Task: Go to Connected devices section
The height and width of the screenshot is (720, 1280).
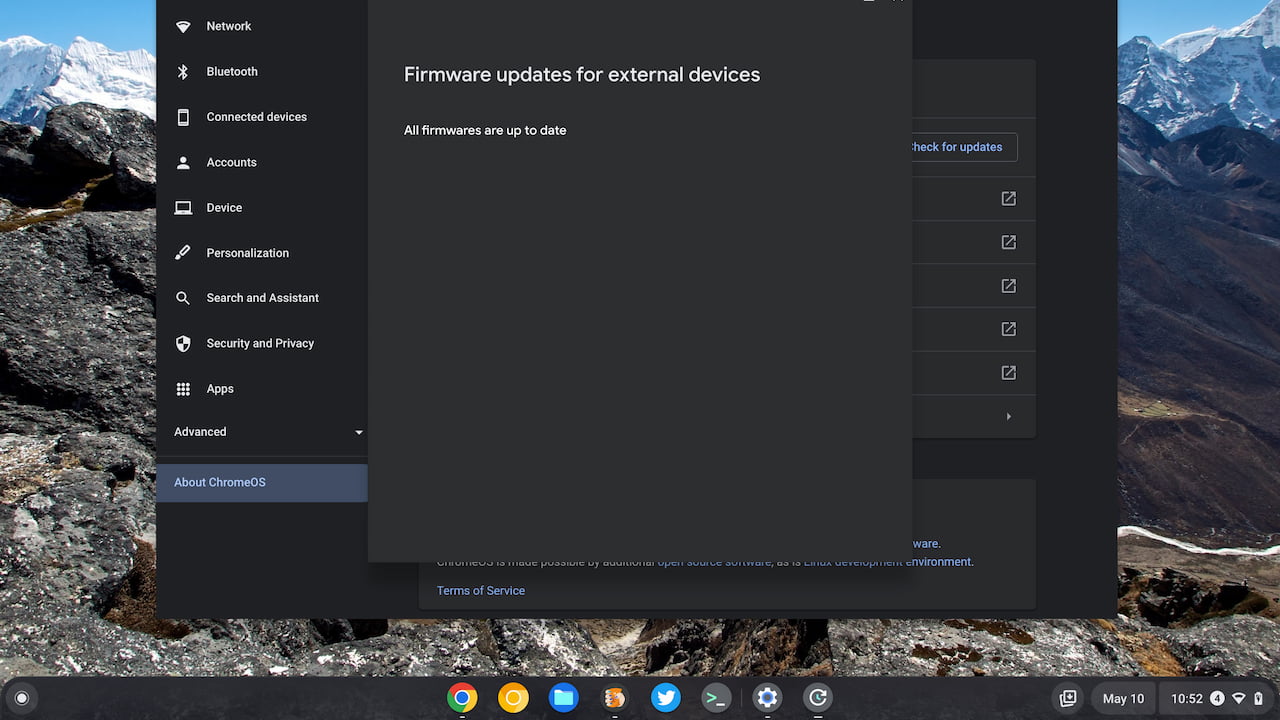Action: pyautogui.click(x=262, y=117)
